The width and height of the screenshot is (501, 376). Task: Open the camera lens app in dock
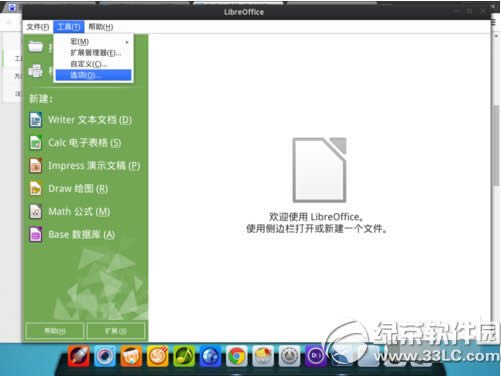click(x=105, y=356)
